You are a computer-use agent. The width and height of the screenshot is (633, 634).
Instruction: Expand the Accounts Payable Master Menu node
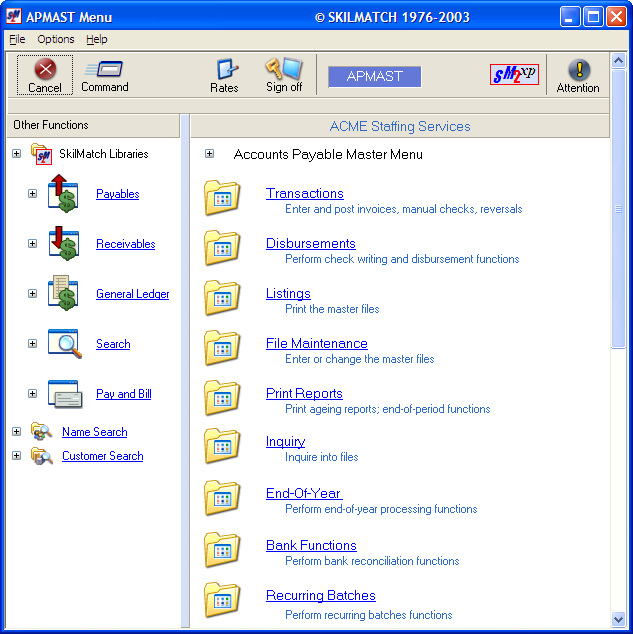point(209,154)
